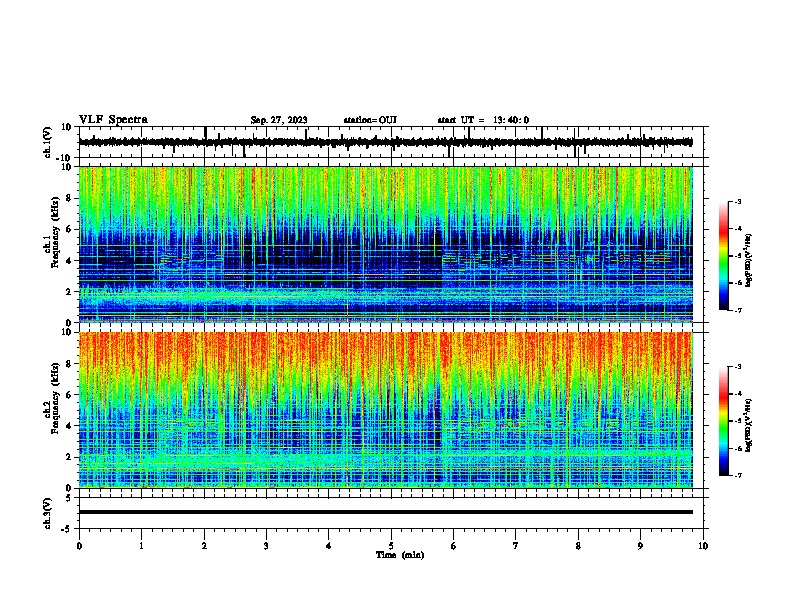Viewport: 792px width, 612px height.
Task: Click the ch.1 color bar log(PSD) unit label
Action: point(749,261)
